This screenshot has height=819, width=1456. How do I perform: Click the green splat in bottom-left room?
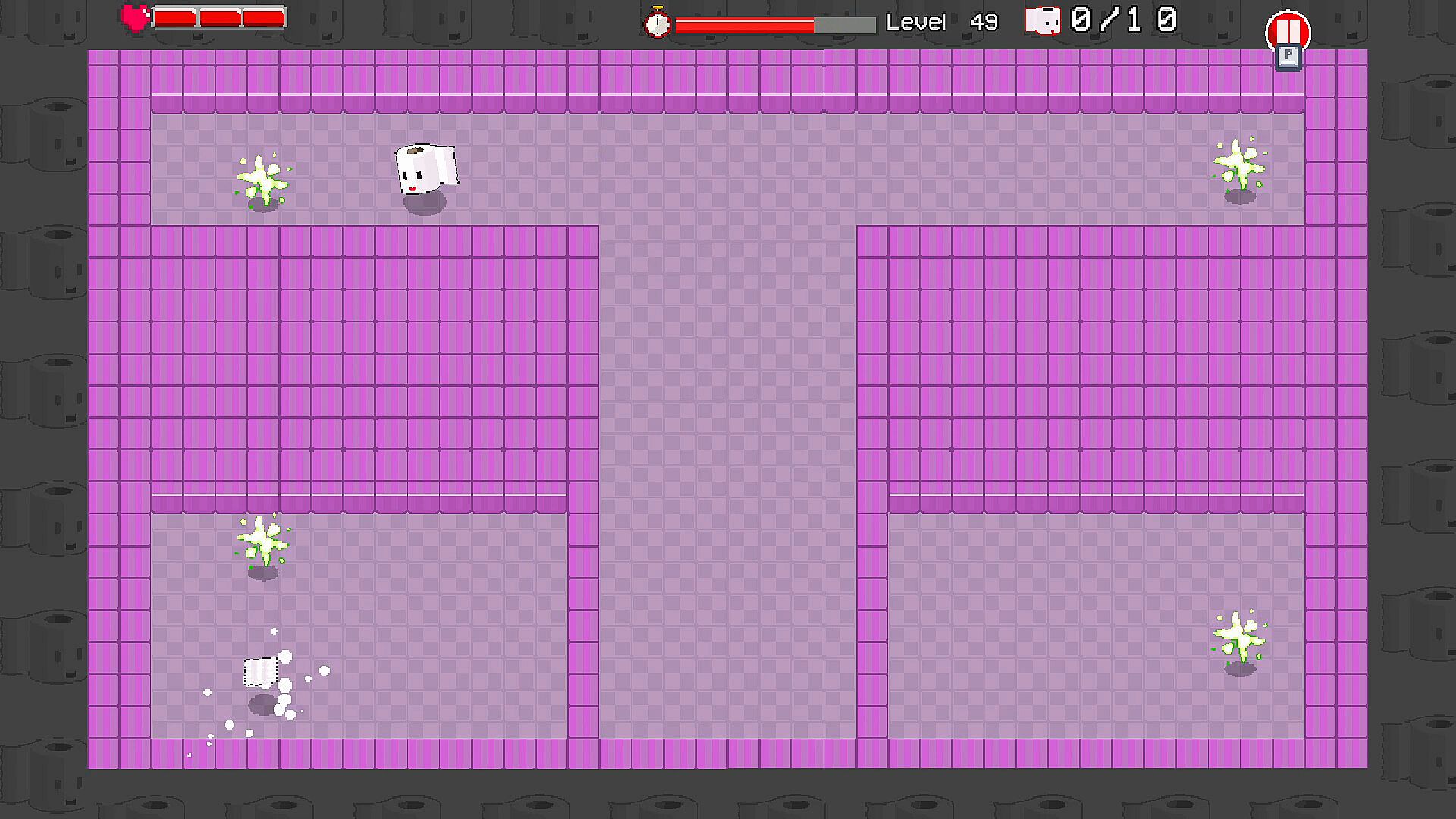262,540
